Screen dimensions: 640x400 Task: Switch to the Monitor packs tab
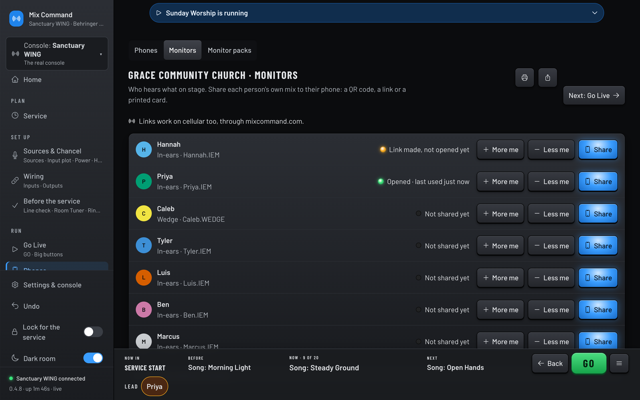pos(229,50)
